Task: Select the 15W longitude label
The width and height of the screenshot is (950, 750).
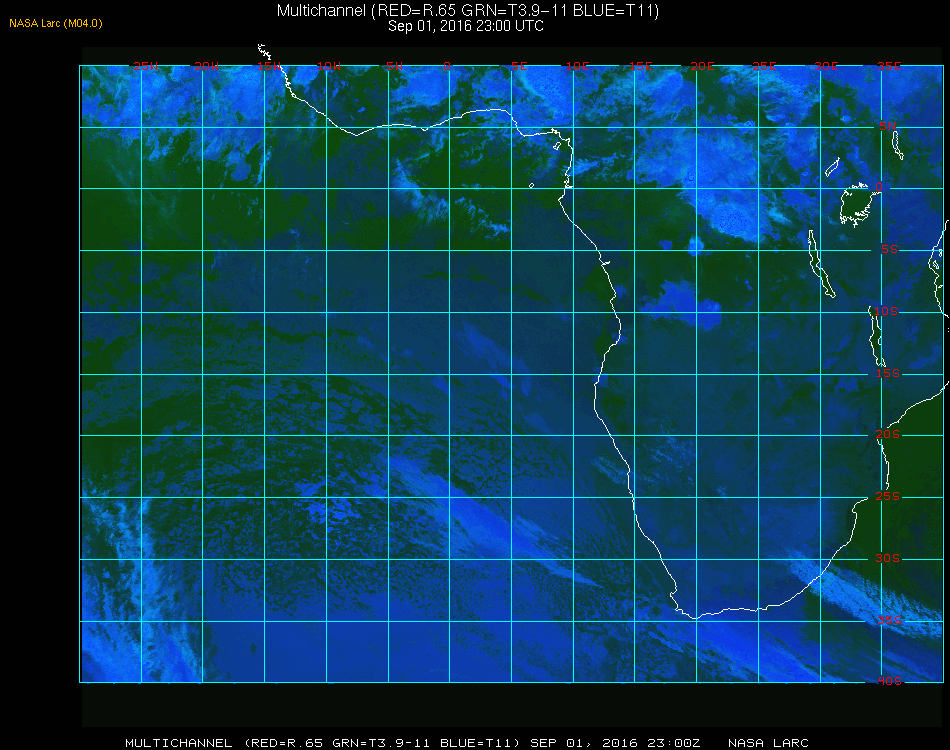Action: coord(268,66)
